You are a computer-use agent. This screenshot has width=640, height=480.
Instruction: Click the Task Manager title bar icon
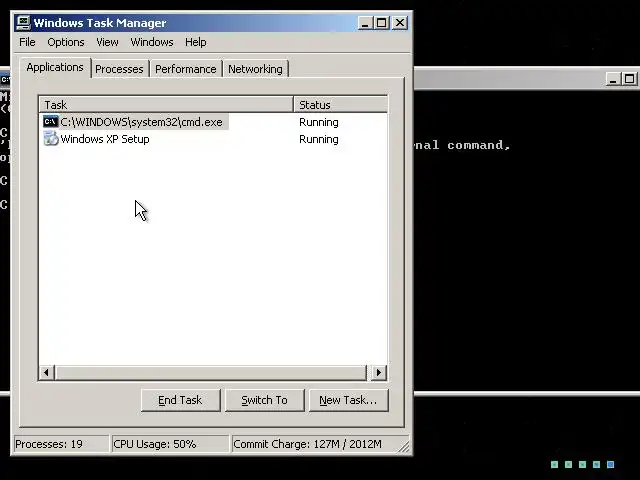pyautogui.click(x=23, y=22)
